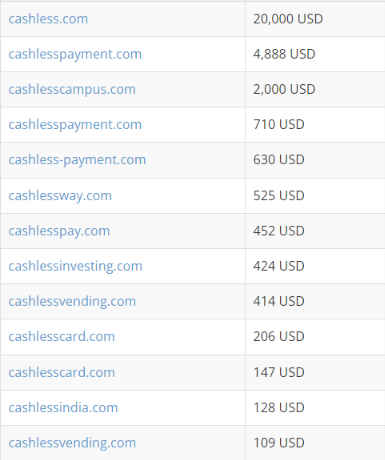Screen dimensions: 385x460
Task: Select the 128 USD price cell
Action: click(x=315, y=407)
